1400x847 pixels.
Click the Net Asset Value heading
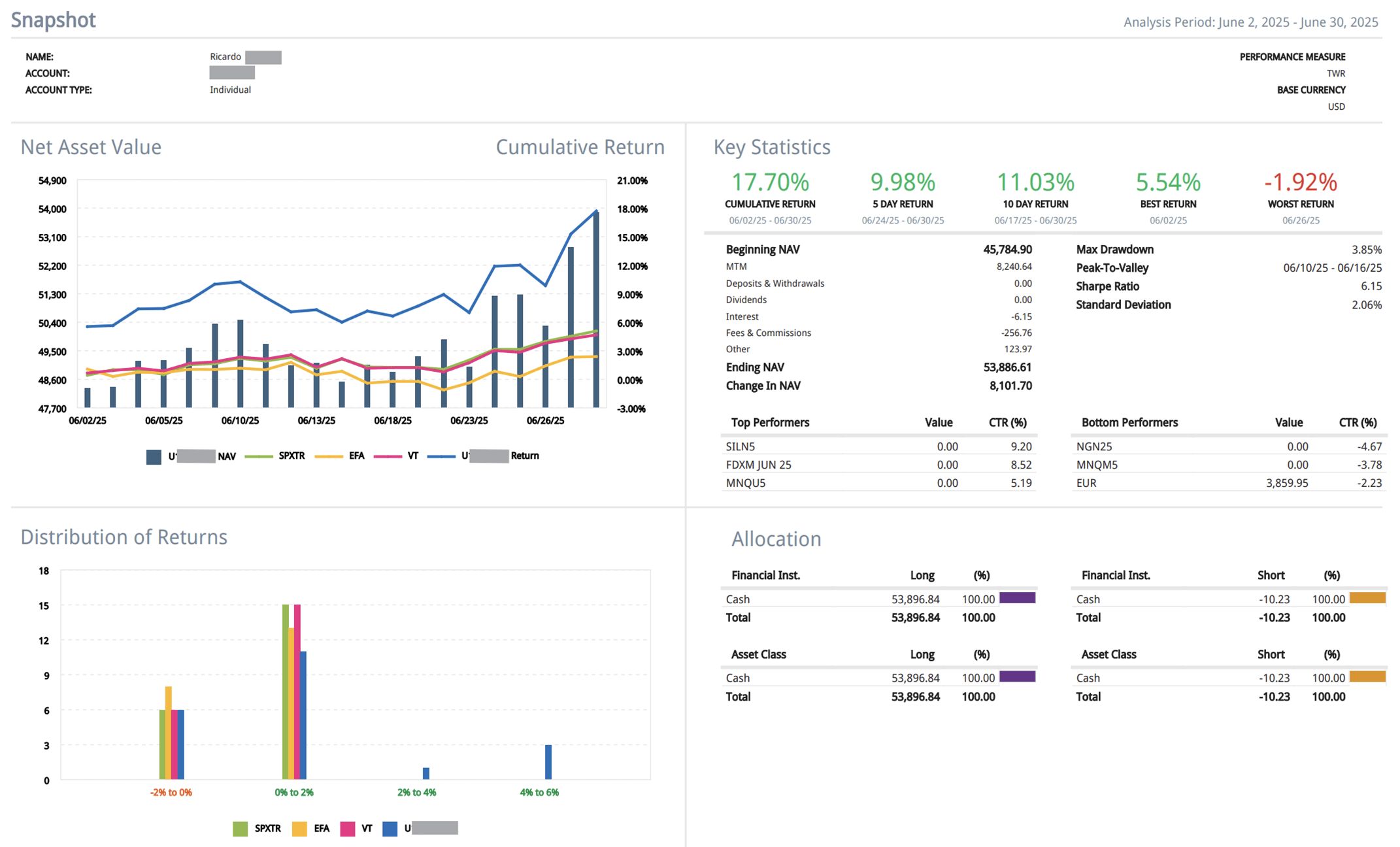pyautogui.click(x=91, y=147)
